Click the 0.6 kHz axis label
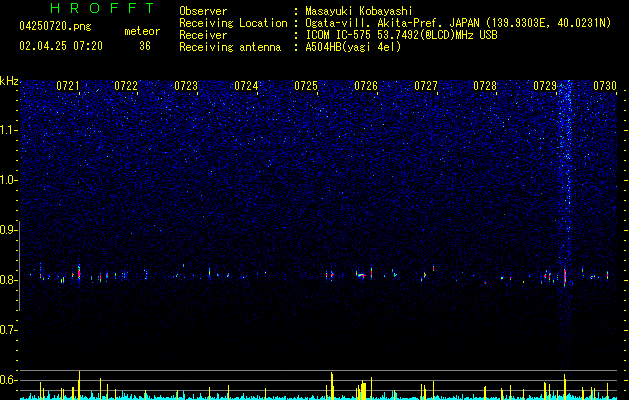629x400 pixels. pyautogui.click(x=8, y=380)
